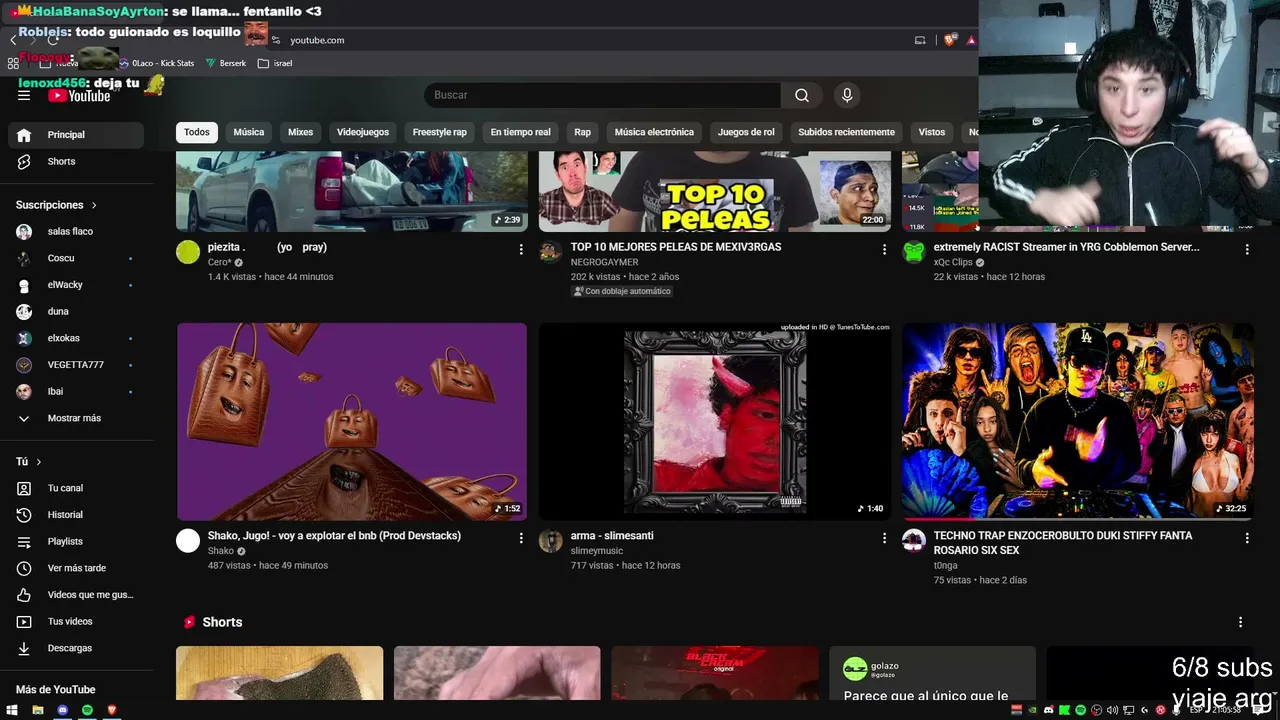Open Tu canal in the sidebar

click(x=76, y=488)
